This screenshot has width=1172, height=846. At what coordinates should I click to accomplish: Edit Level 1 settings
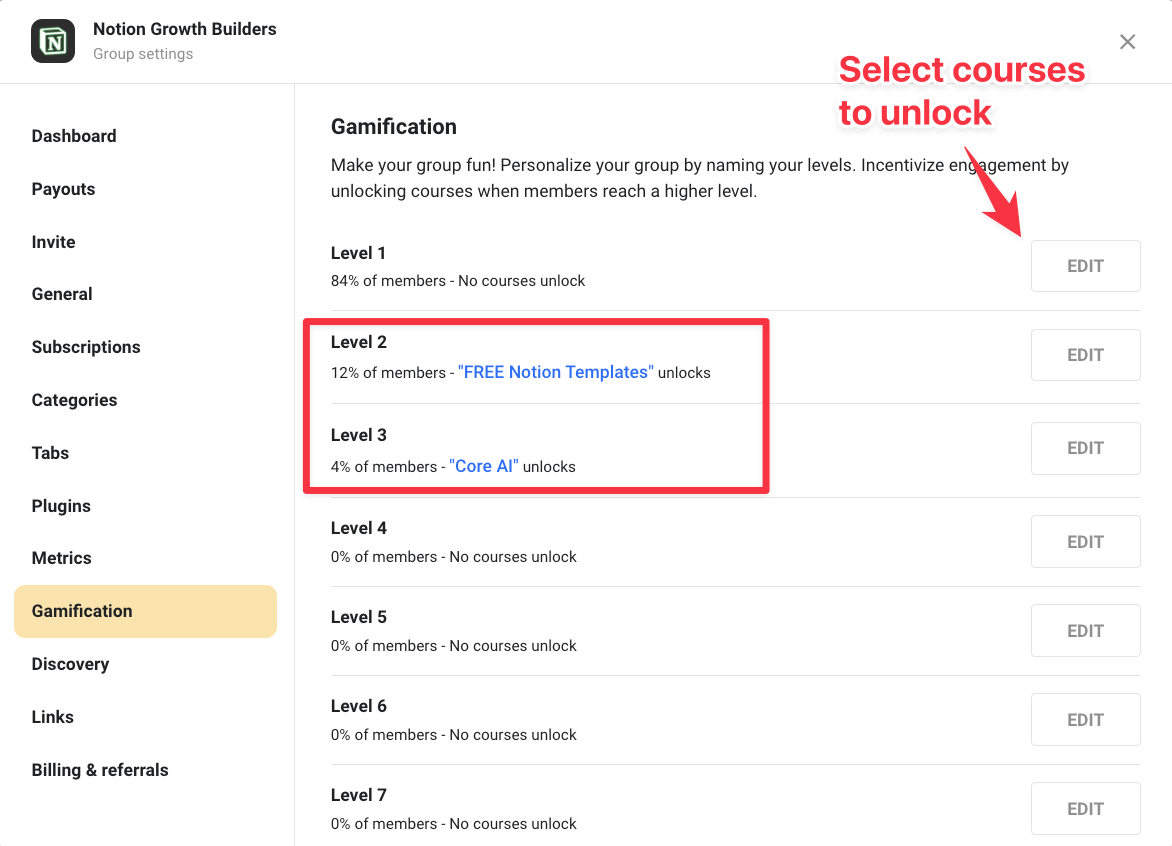click(1085, 266)
